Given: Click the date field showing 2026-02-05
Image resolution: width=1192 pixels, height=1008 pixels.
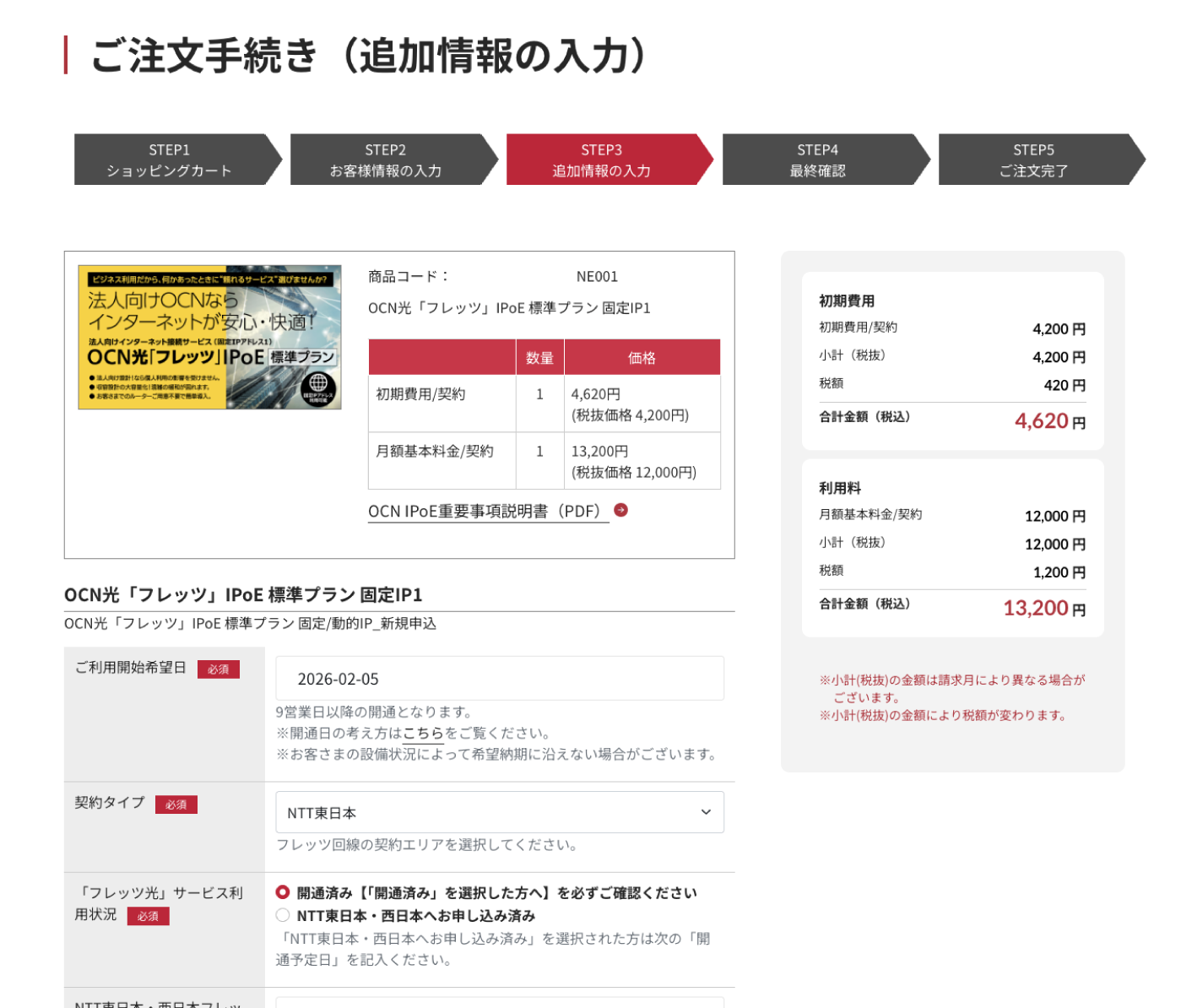Looking at the screenshot, I should coord(500,678).
